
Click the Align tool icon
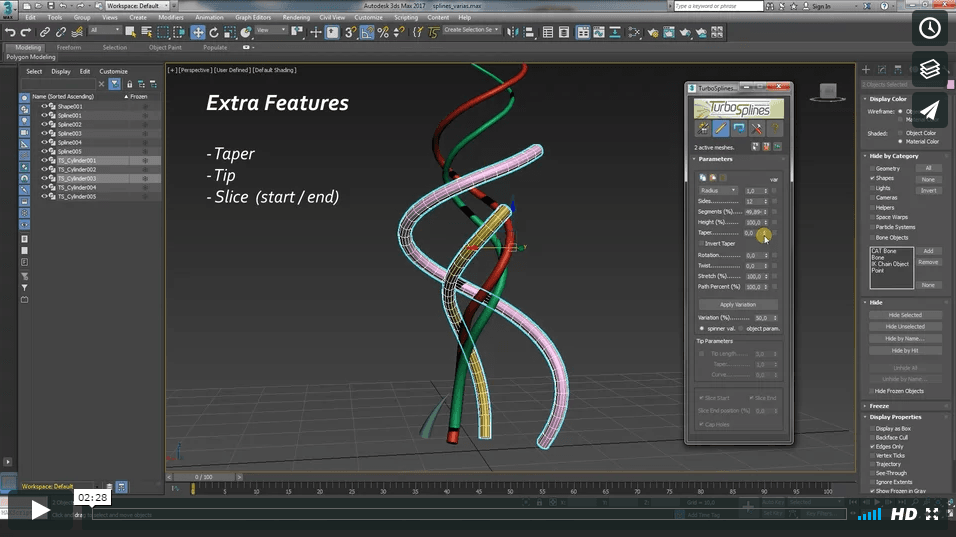(x=529, y=32)
